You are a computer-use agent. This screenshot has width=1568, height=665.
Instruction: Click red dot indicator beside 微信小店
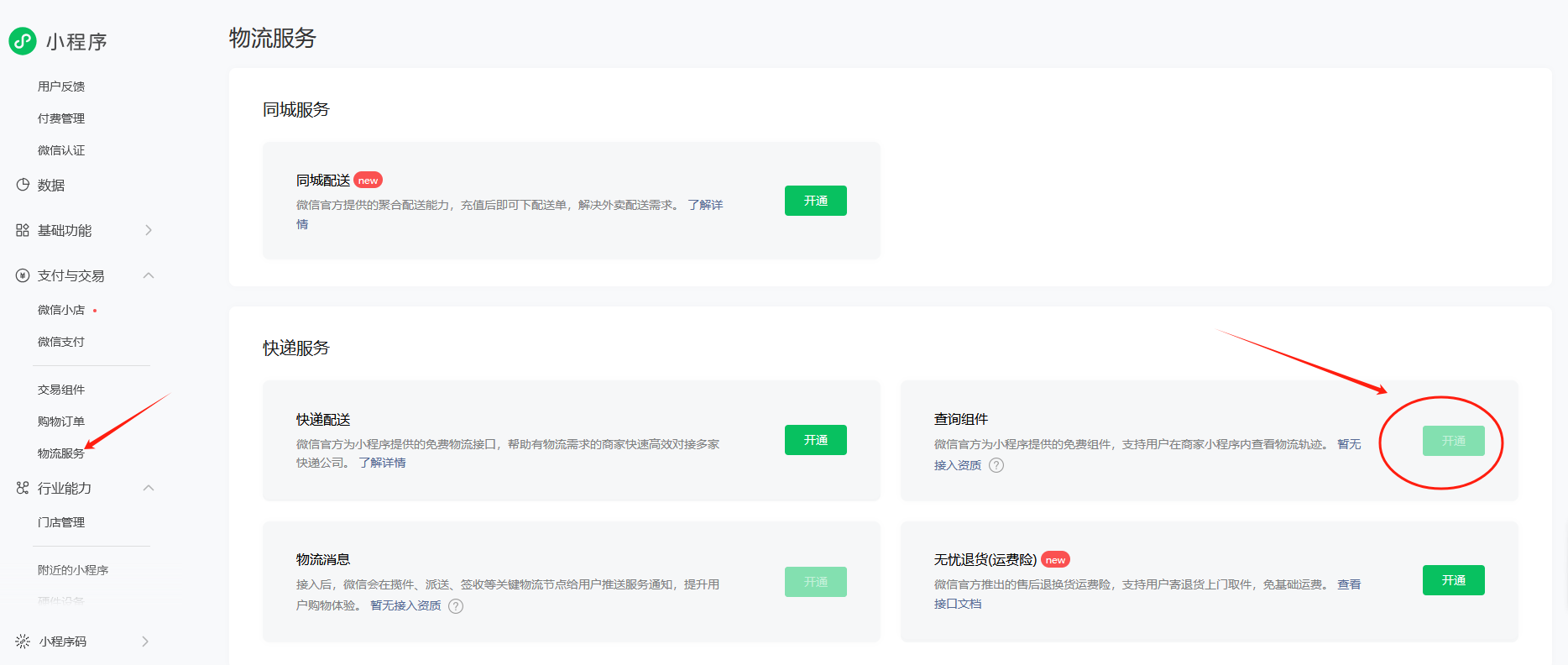[x=95, y=311]
